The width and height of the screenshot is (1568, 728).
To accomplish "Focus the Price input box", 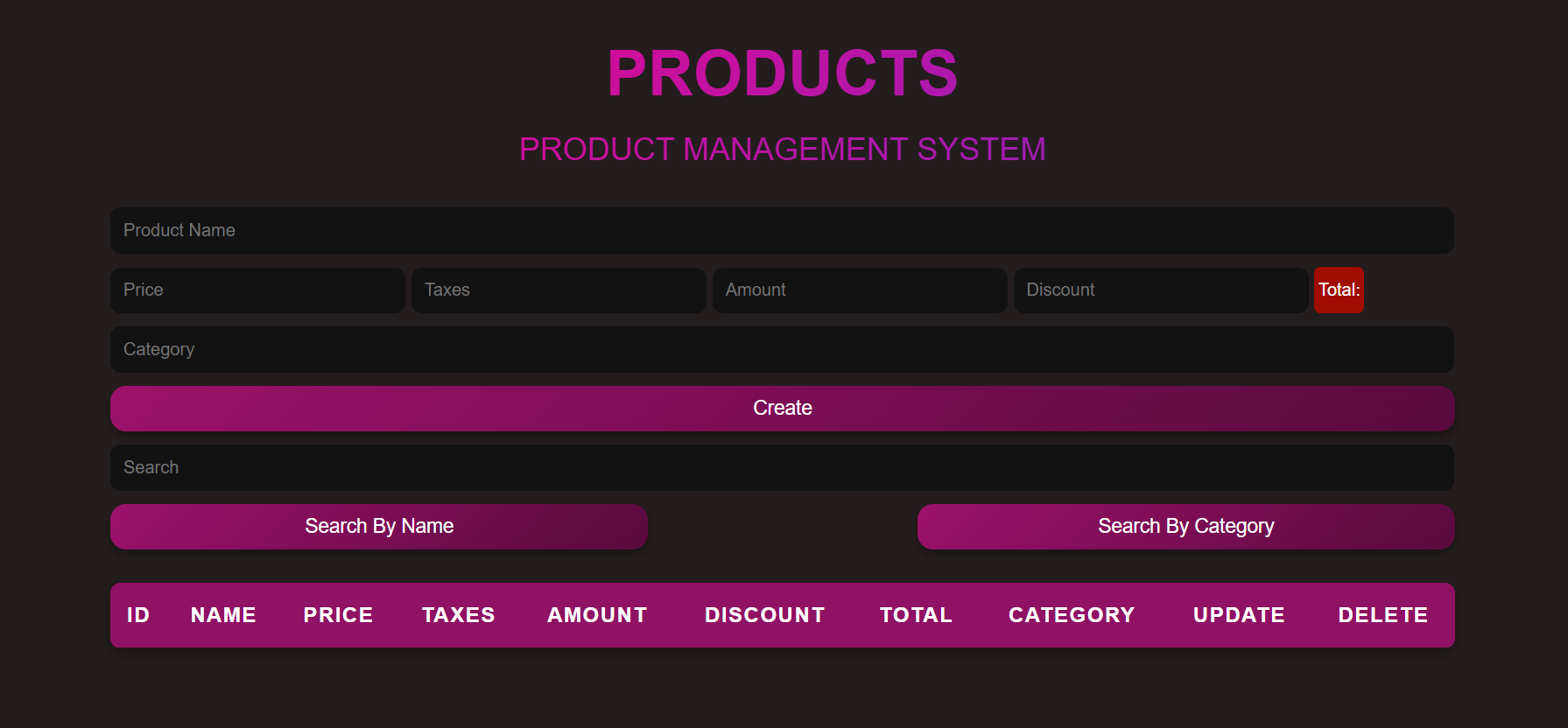I will (x=257, y=290).
